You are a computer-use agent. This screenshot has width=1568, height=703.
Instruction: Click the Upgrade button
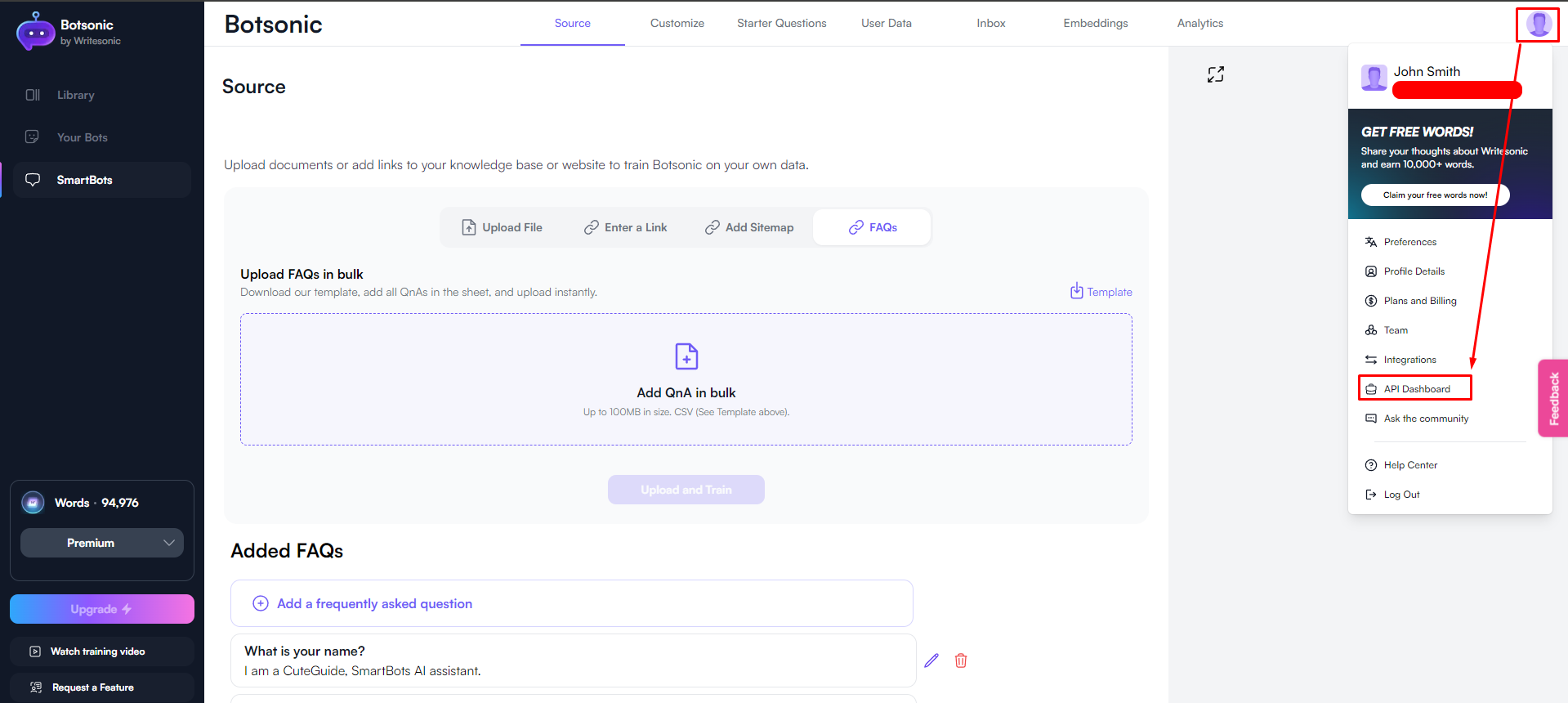(x=102, y=609)
